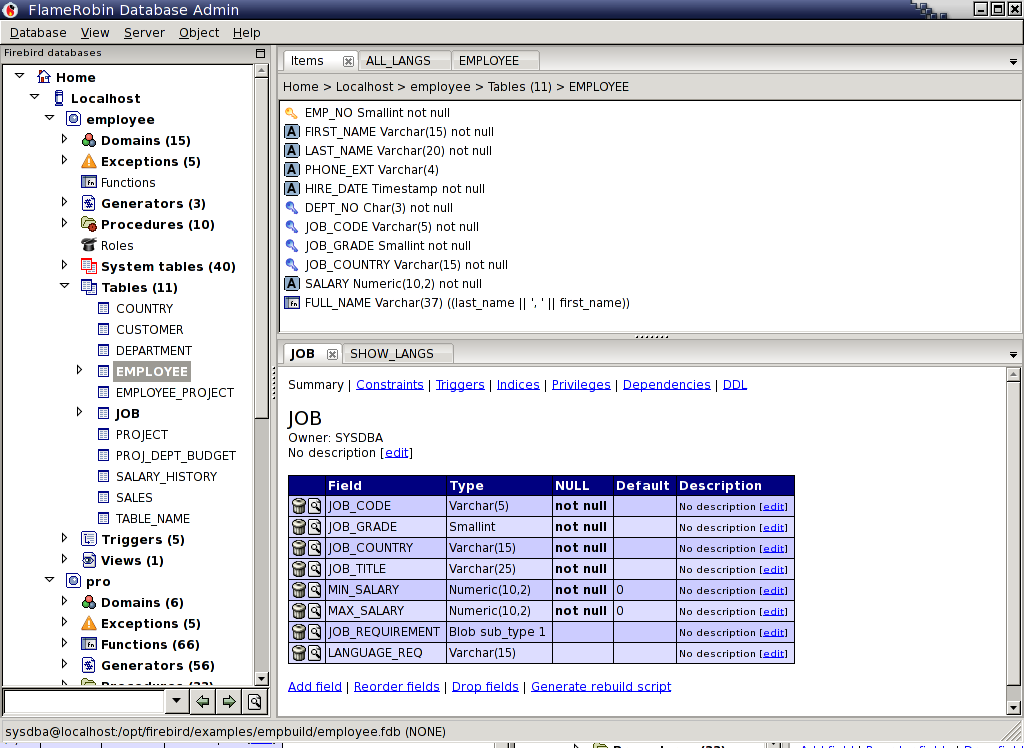Expand the EMPLOYEE table node
This screenshot has width=1024, height=748.
pyautogui.click(x=79, y=370)
